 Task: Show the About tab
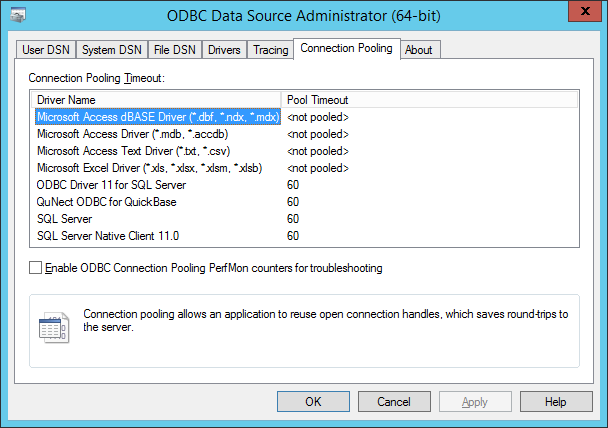419,49
